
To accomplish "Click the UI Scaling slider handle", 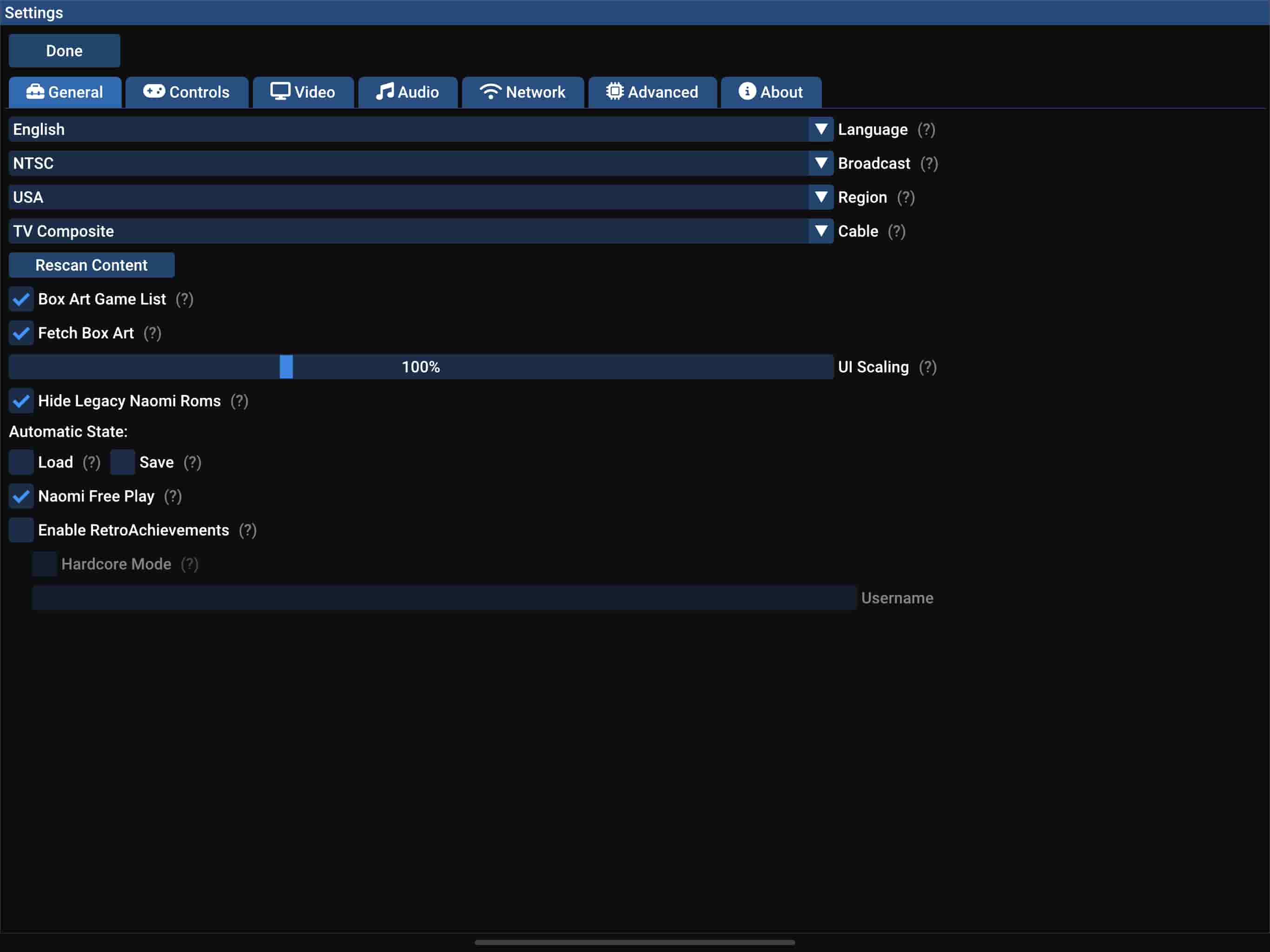I will point(286,367).
